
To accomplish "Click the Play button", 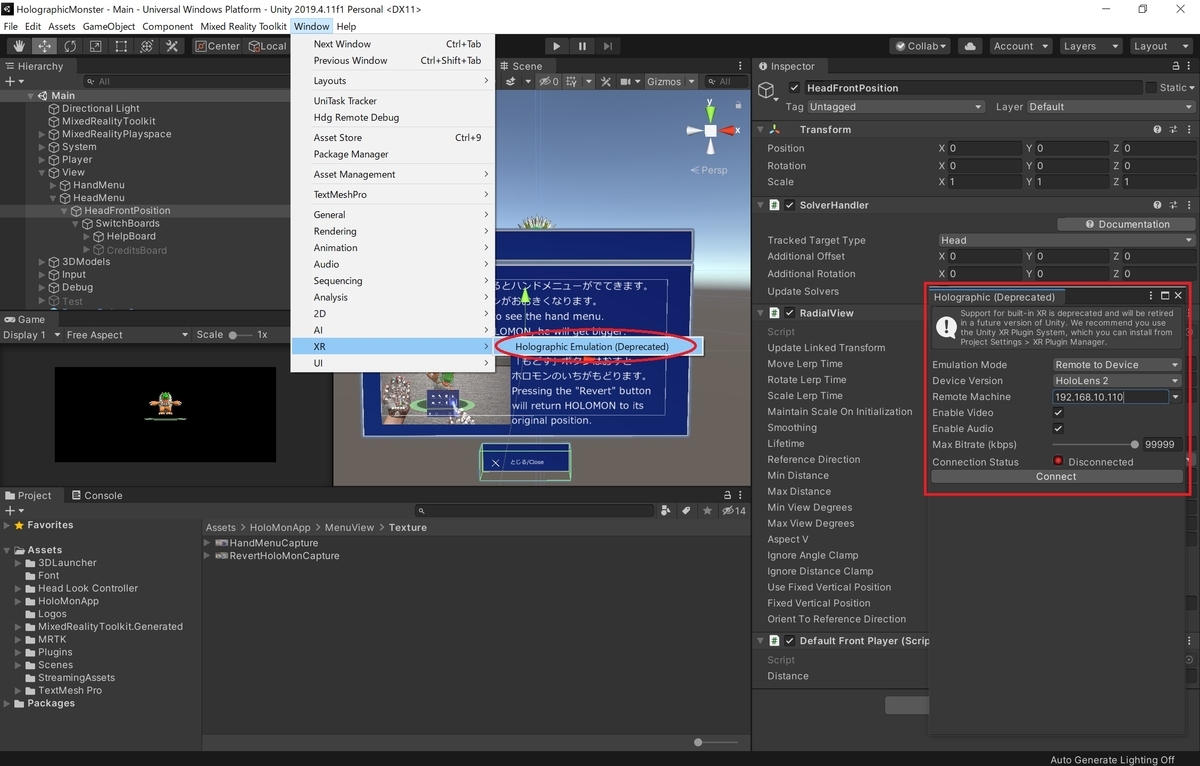I will click(x=557, y=46).
